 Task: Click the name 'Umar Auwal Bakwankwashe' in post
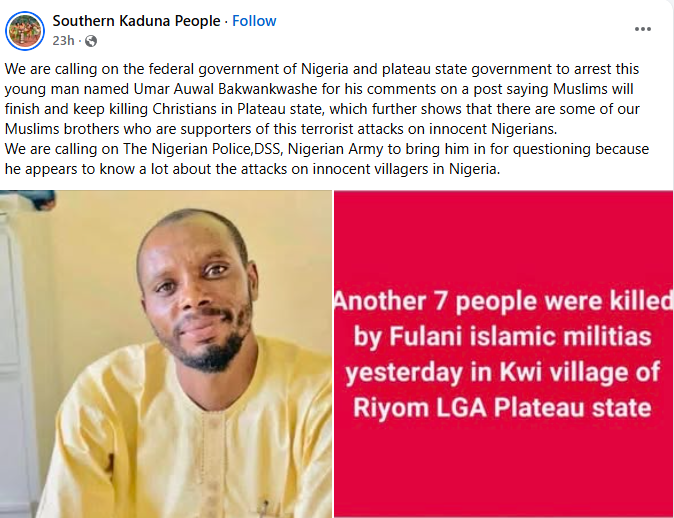pyautogui.click(x=240, y=91)
